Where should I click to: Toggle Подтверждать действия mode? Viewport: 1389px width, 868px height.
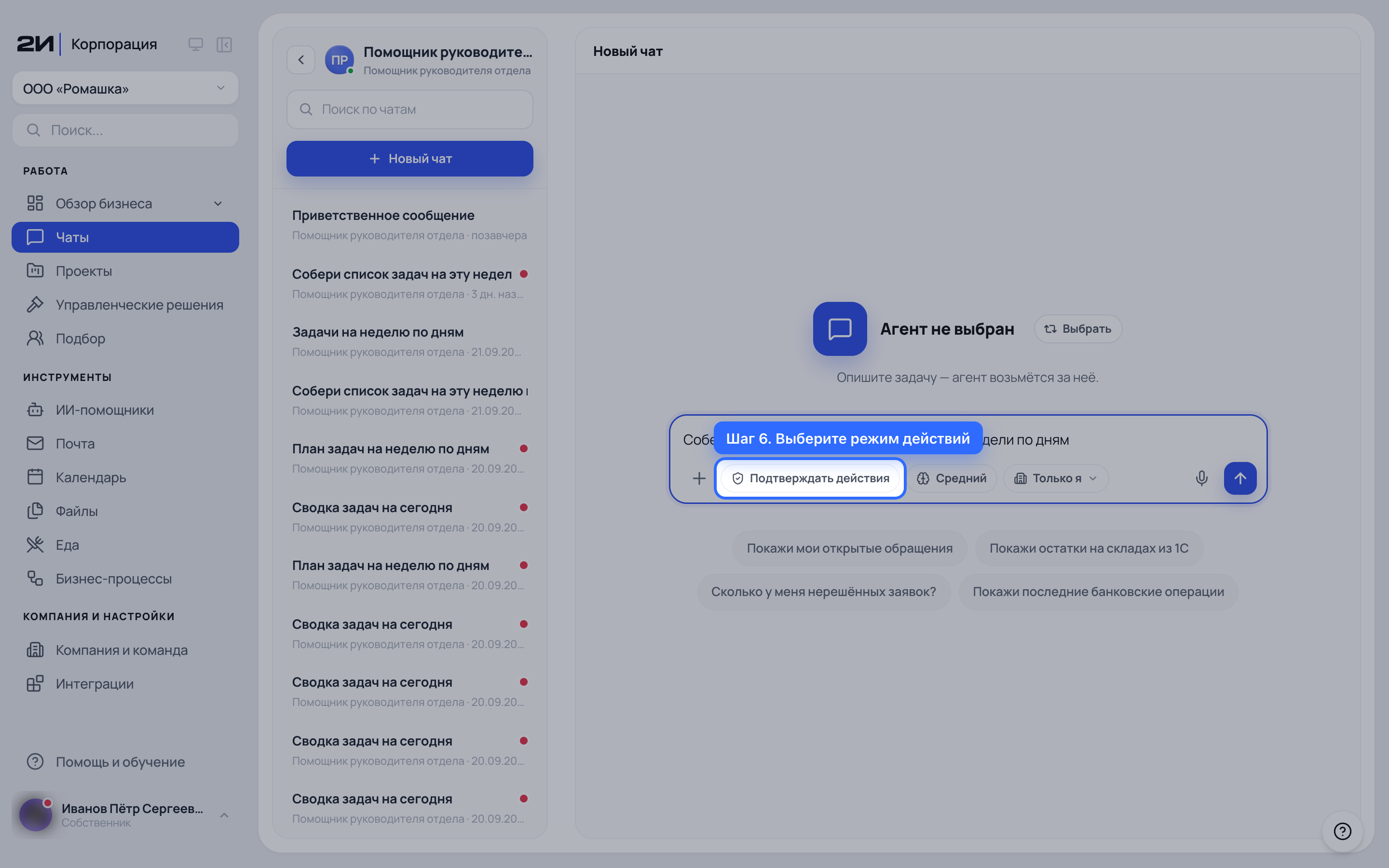[810, 478]
